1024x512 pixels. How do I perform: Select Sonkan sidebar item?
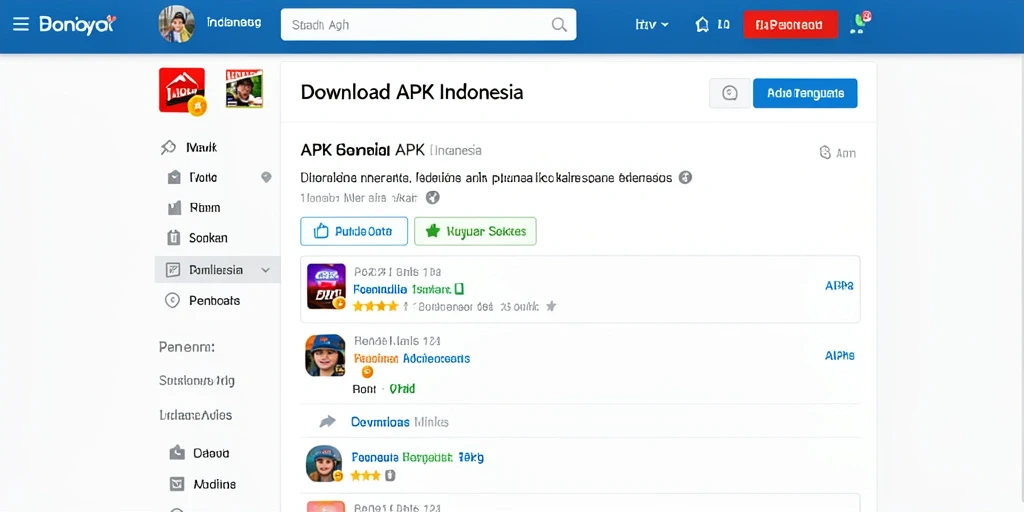pos(208,238)
